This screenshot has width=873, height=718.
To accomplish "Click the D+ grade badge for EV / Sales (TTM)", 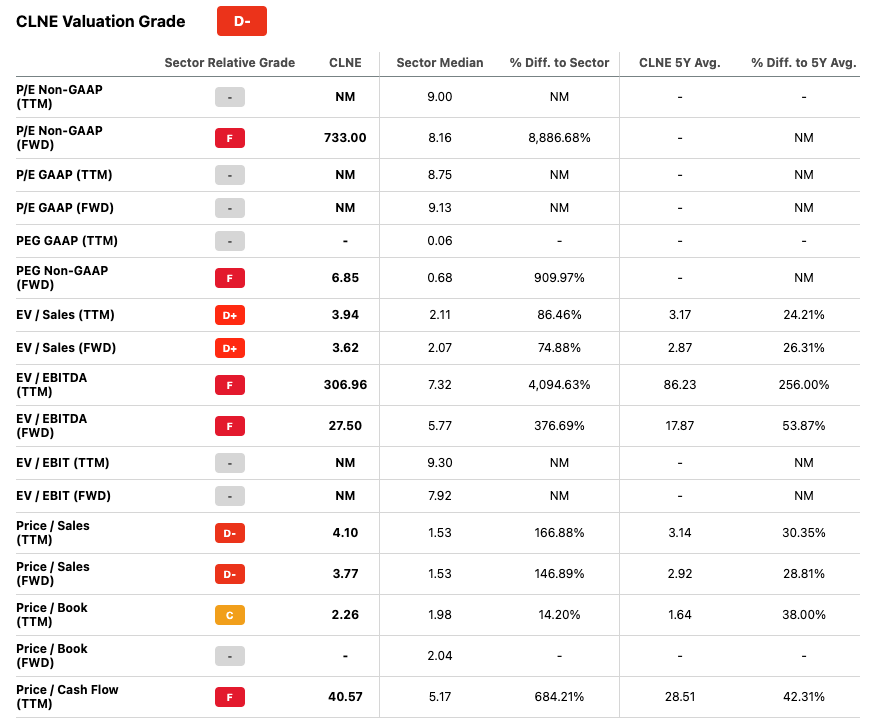I will (229, 315).
